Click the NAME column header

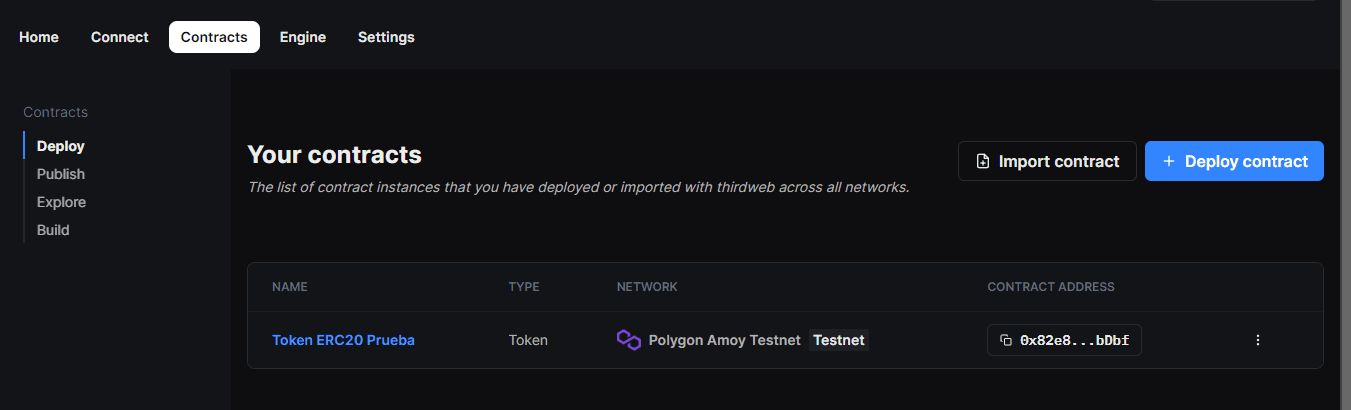click(x=290, y=287)
